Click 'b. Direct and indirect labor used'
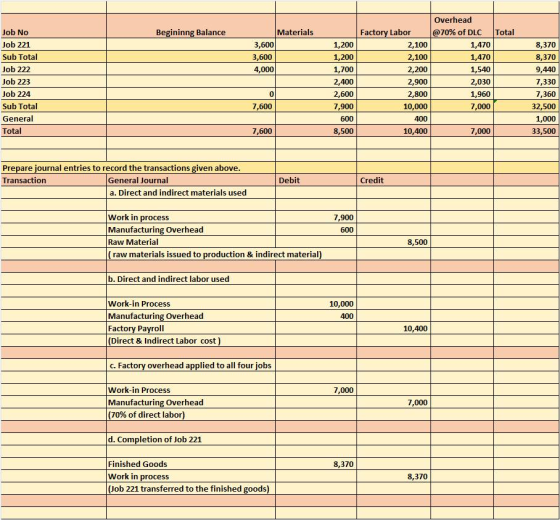Viewport: 560px width, 520px height. click(191, 279)
